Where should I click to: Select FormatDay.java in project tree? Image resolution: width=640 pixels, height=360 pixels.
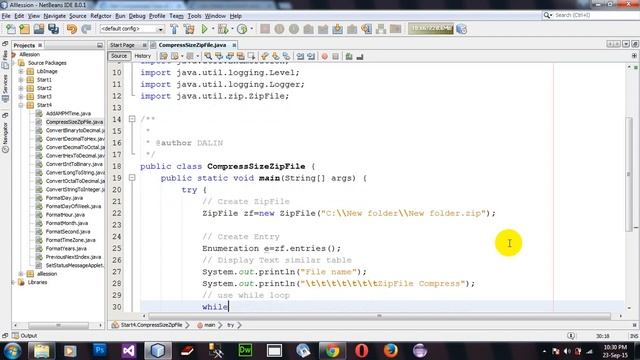(x=64, y=198)
